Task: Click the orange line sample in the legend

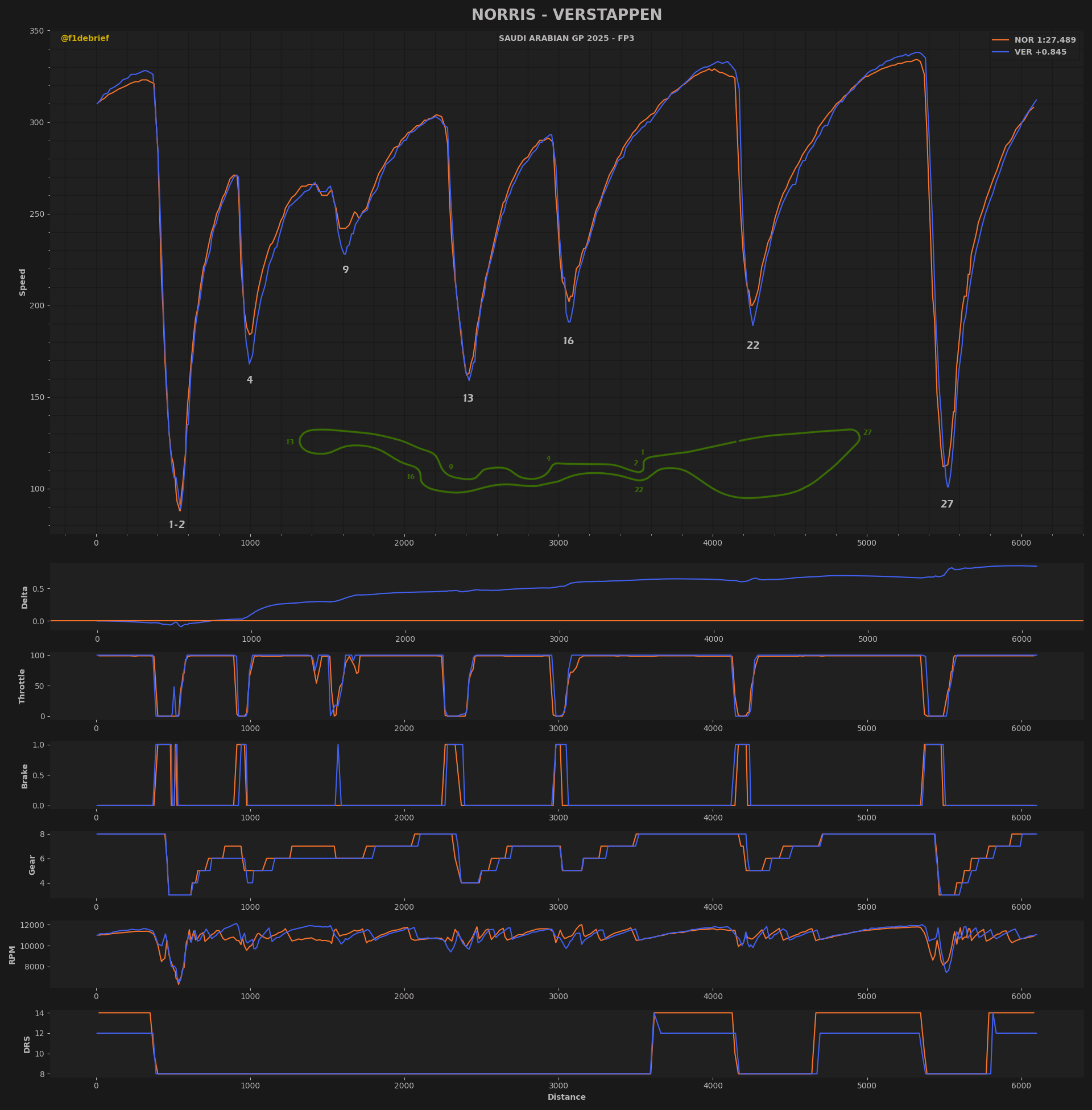Action: click(x=1000, y=40)
